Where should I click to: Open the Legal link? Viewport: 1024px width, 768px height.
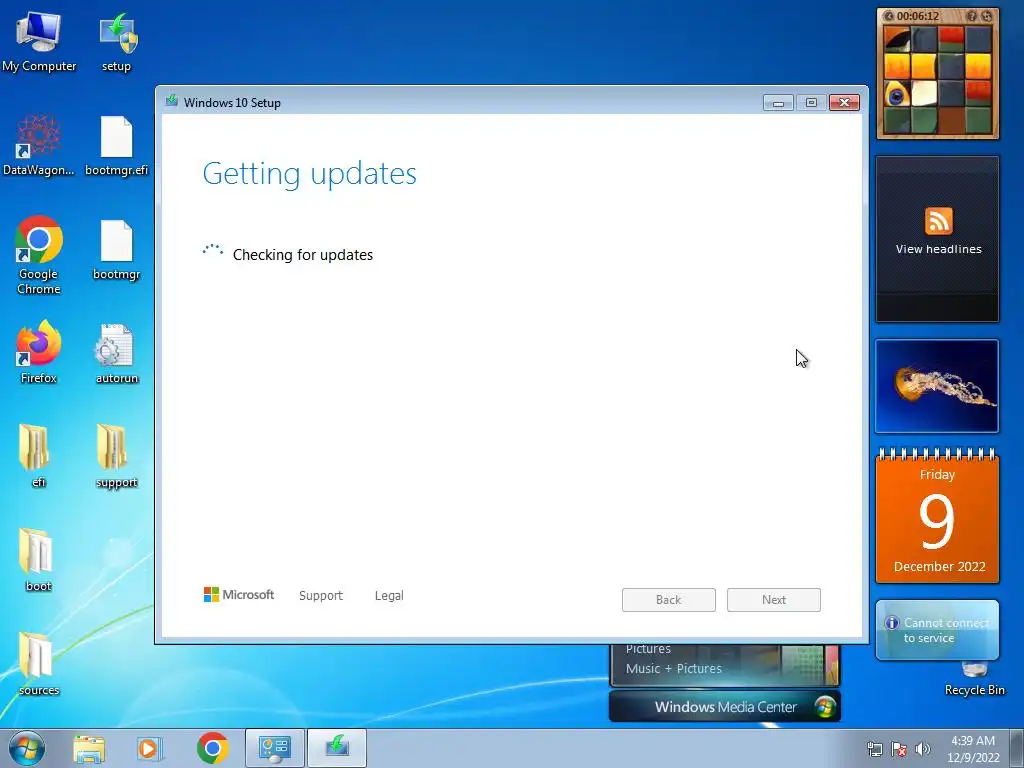389,596
